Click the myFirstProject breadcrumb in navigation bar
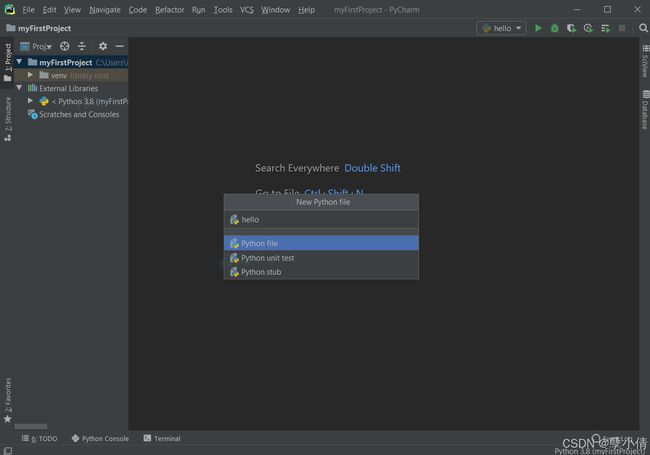The height and width of the screenshot is (455, 650). pyautogui.click(x=44, y=28)
